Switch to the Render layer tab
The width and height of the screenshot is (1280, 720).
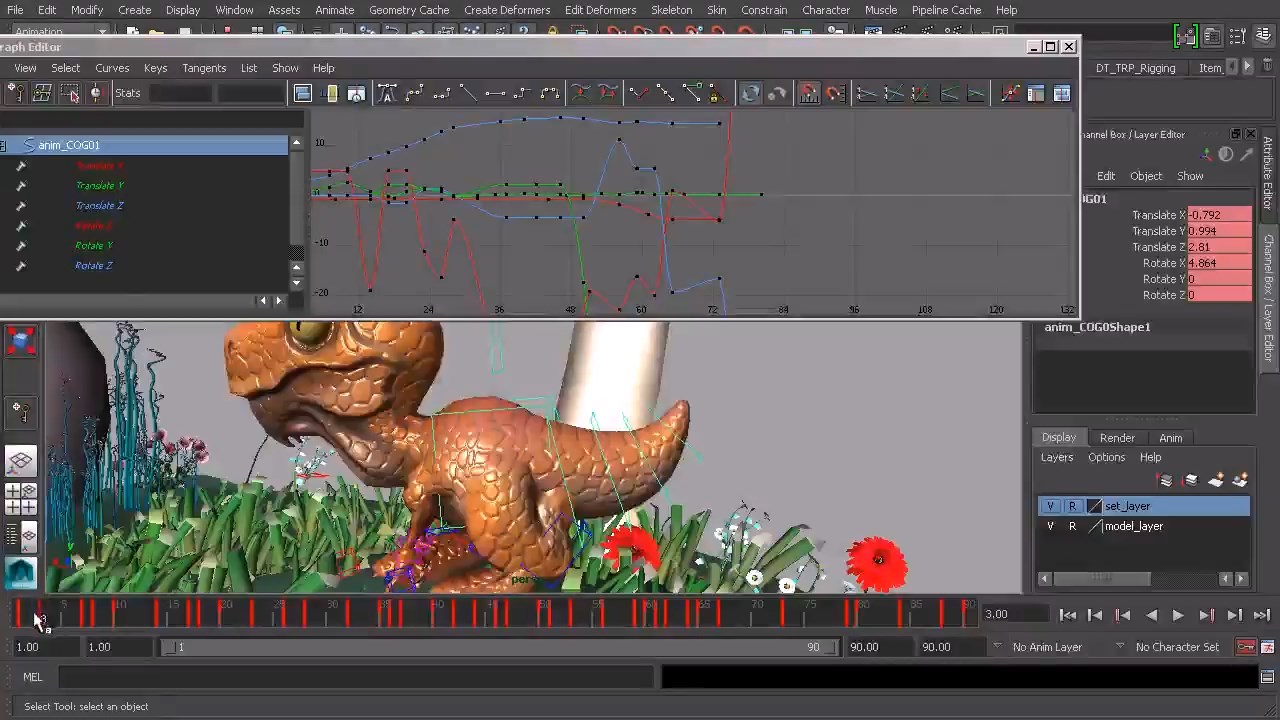[x=1117, y=438]
